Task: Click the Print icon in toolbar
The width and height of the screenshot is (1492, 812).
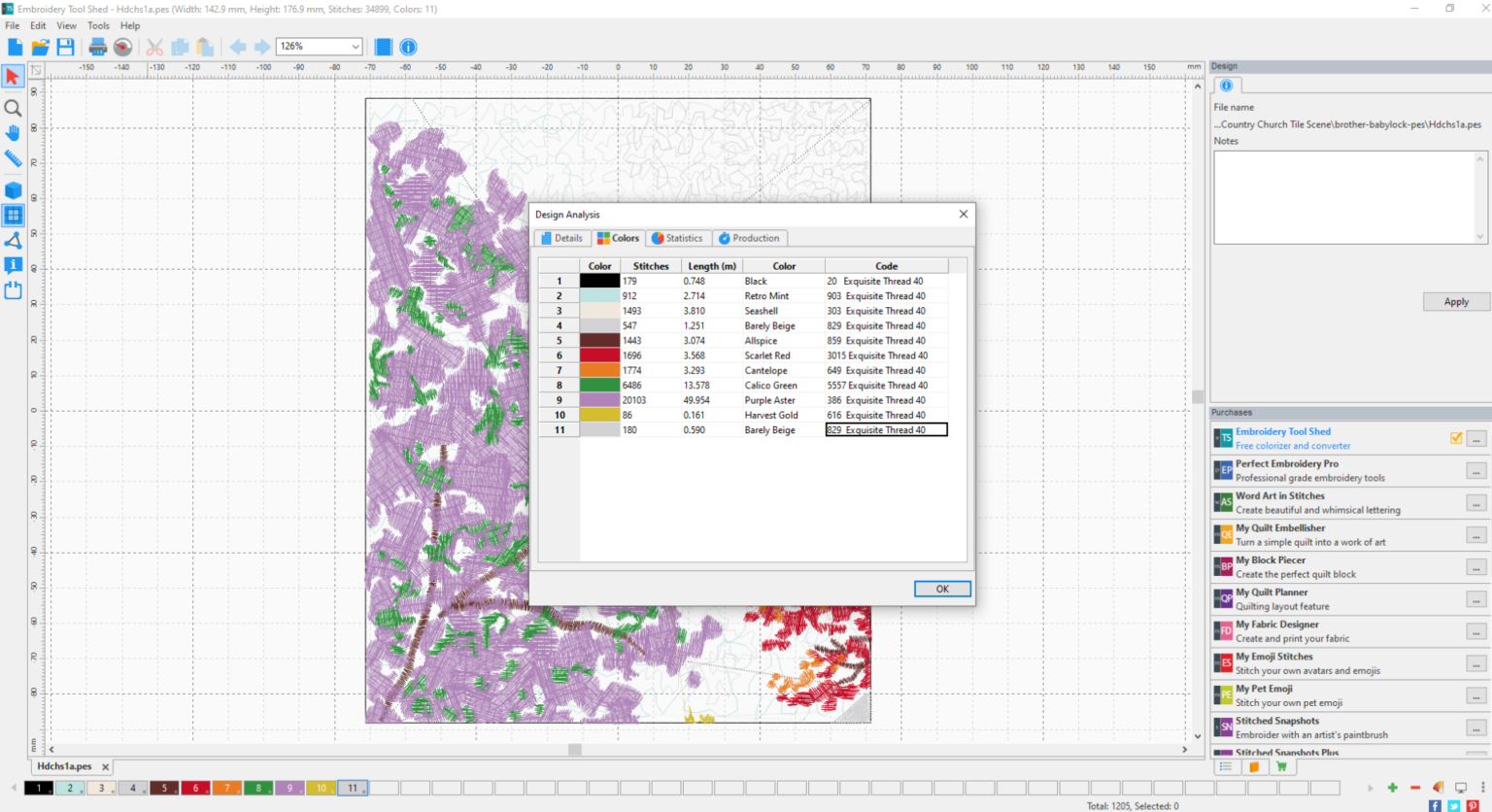Action: point(97,47)
